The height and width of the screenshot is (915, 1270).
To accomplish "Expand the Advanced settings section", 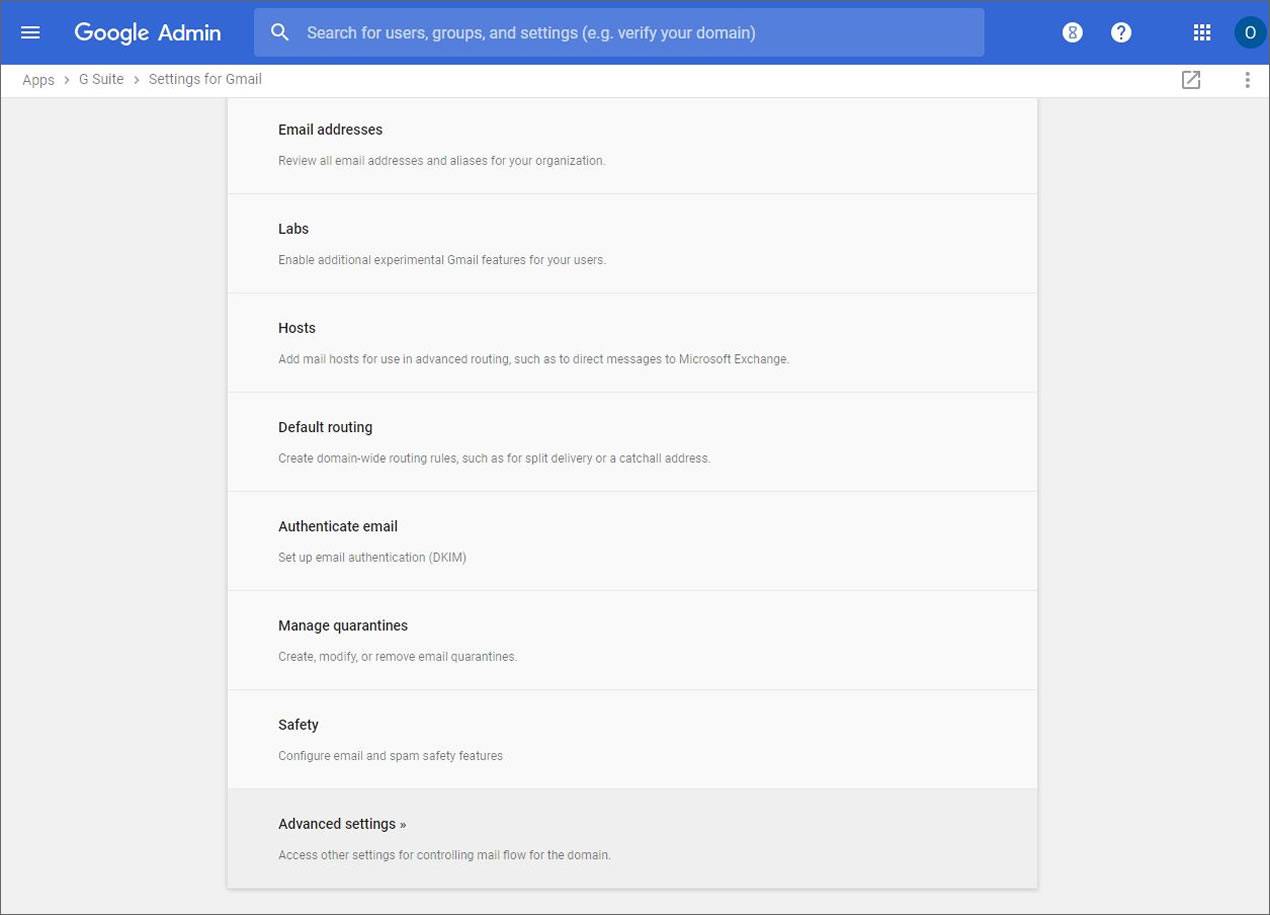I will 342,824.
